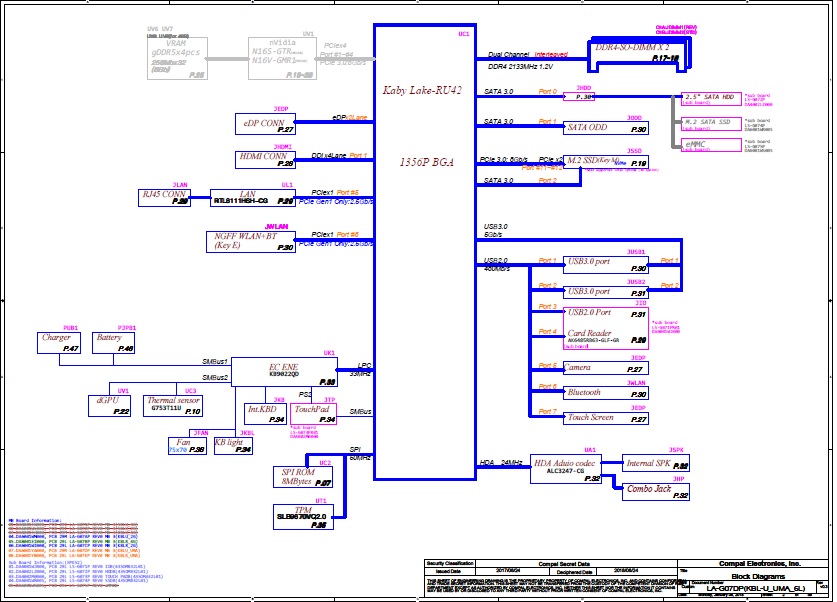Select the DDR4 2133MHz 1.2V text
837x602 pixels.
pyautogui.click(x=520, y=67)
